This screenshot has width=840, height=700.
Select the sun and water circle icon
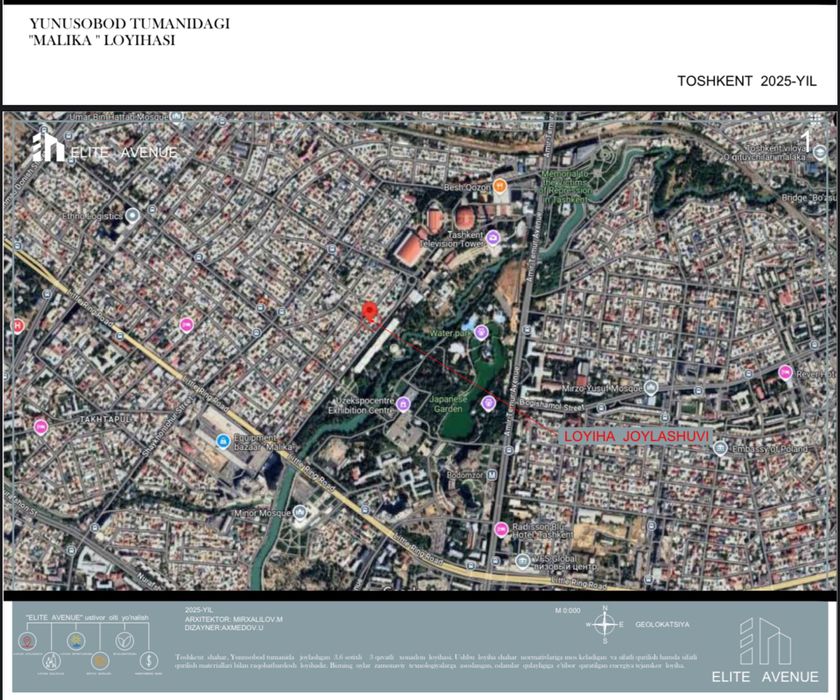76,641
